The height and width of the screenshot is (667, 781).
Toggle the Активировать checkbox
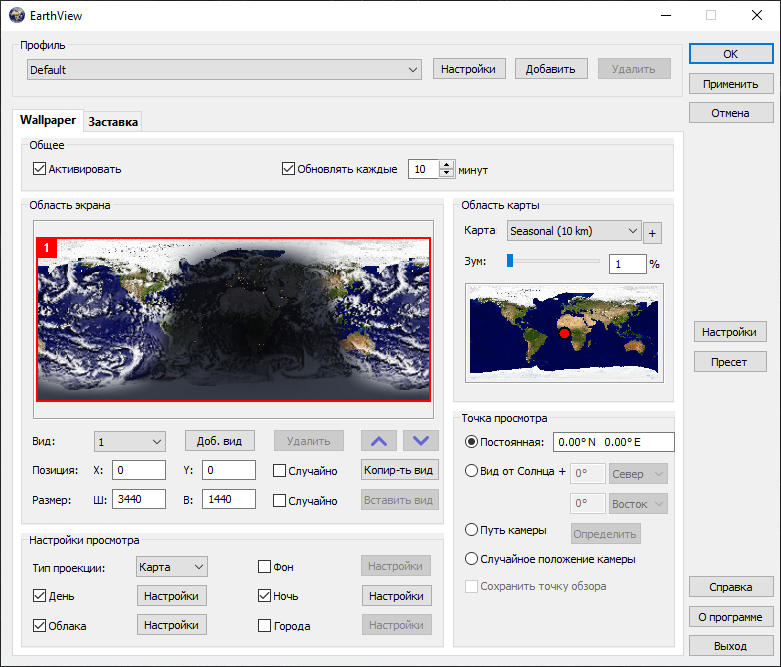coord(40,169)
